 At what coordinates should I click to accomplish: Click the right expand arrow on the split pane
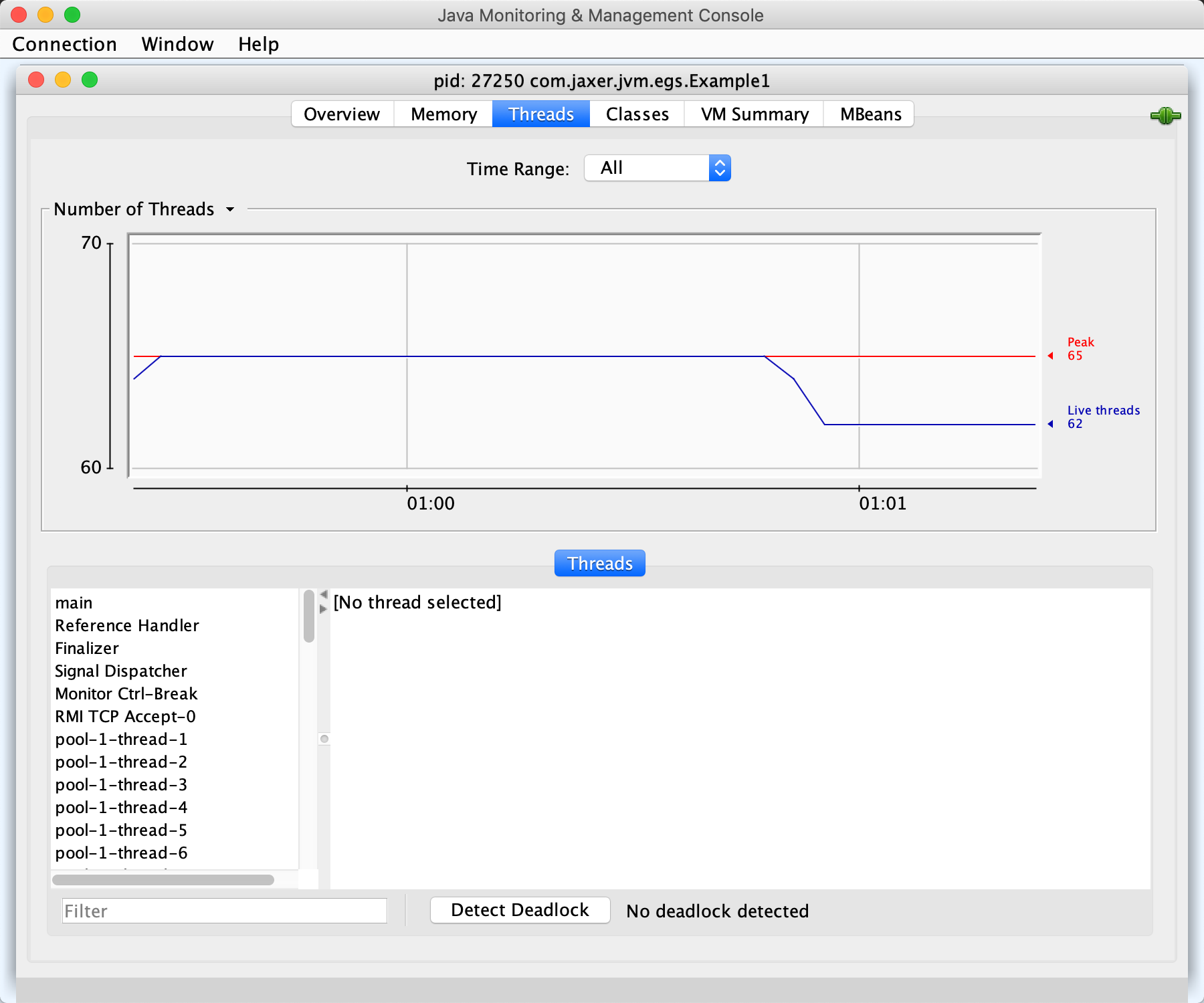[324, 609]
